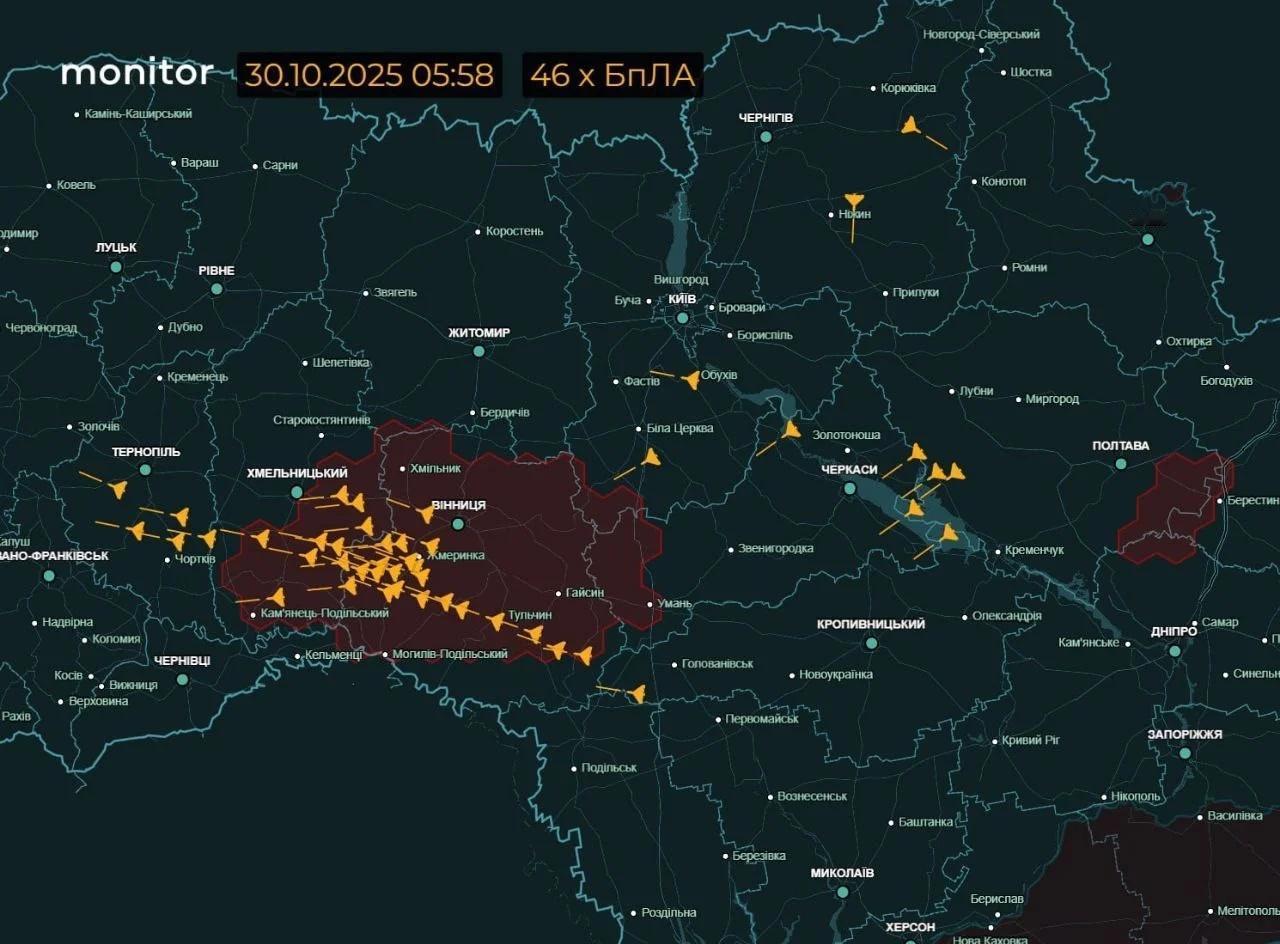
Task: Click the drone icon next to Обухів
Action: pyautogui.click(x=691, y=380)
